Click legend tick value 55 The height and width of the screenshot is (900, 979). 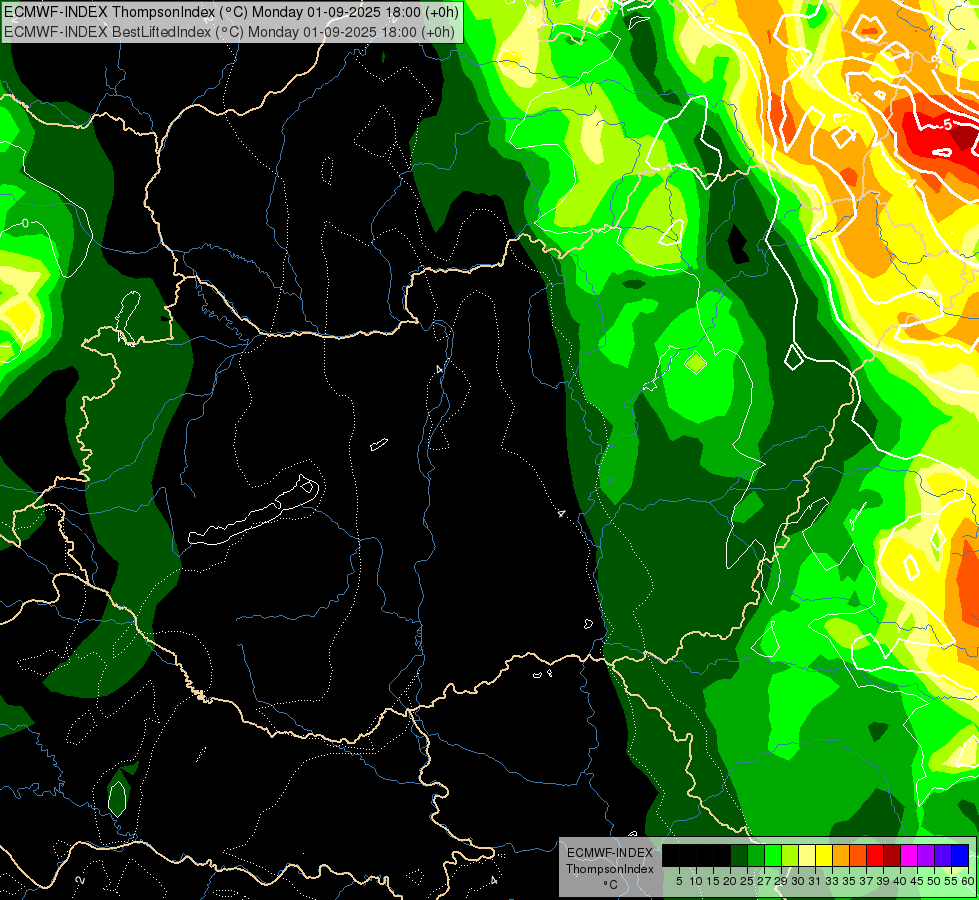click(952, 881)
